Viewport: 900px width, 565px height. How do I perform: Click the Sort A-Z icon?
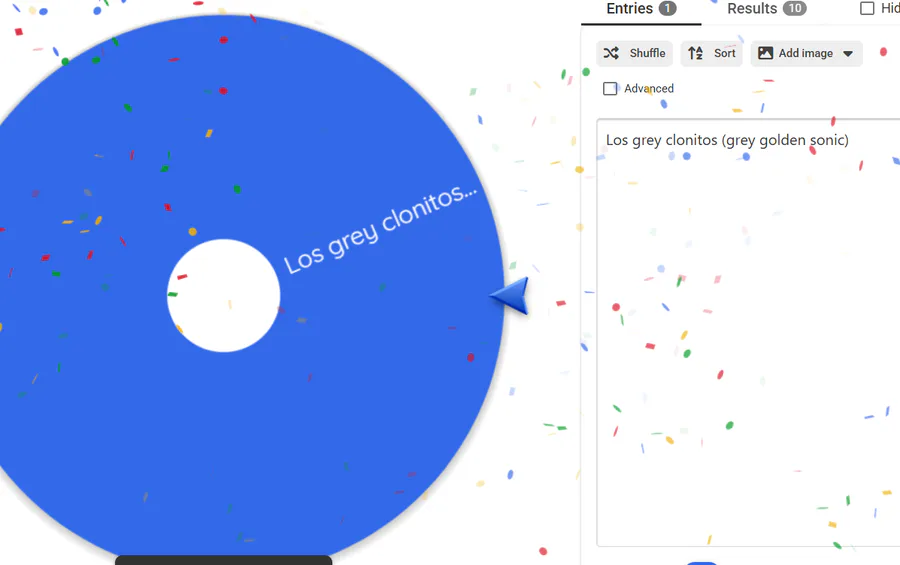[x=696, y=53]
